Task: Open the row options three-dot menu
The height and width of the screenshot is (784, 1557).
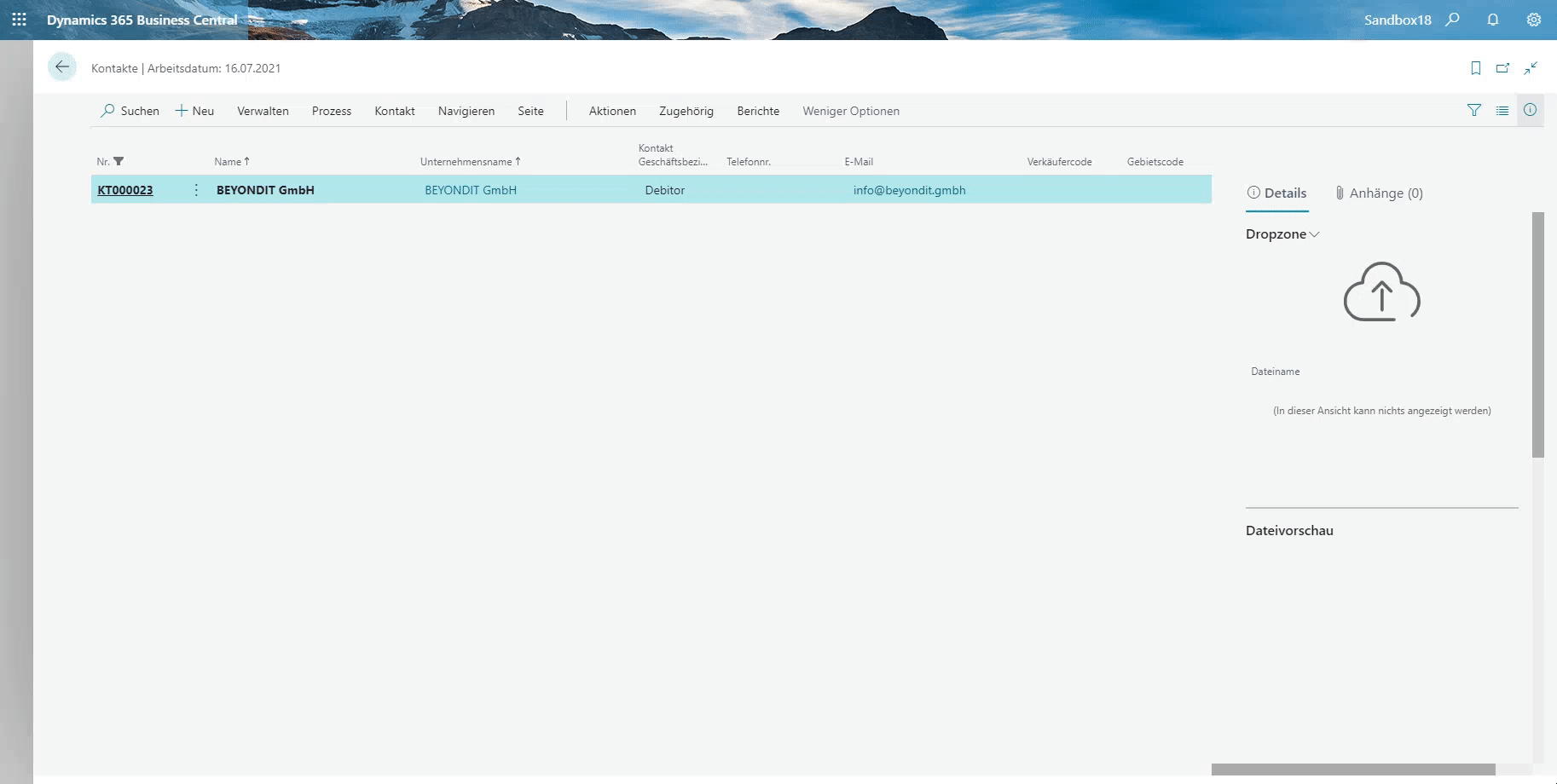Action: [x=196, y=190]
